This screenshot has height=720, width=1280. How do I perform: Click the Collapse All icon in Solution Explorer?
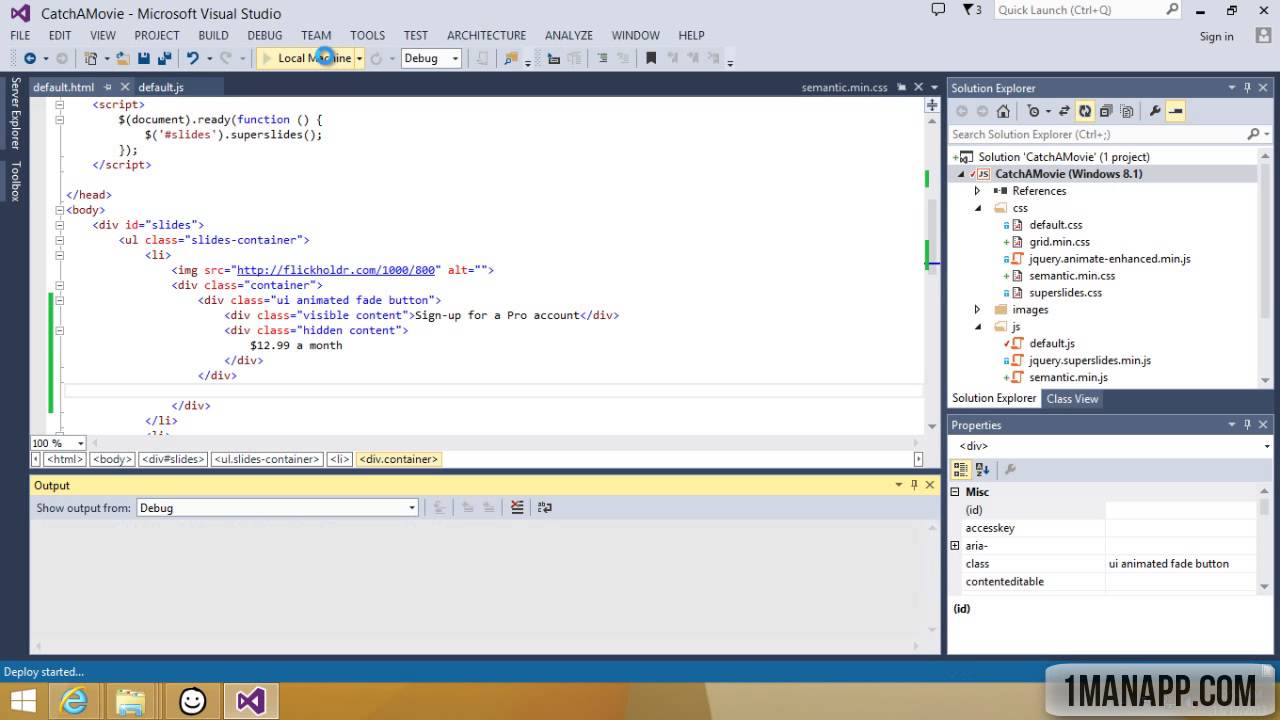[1106, 111]
